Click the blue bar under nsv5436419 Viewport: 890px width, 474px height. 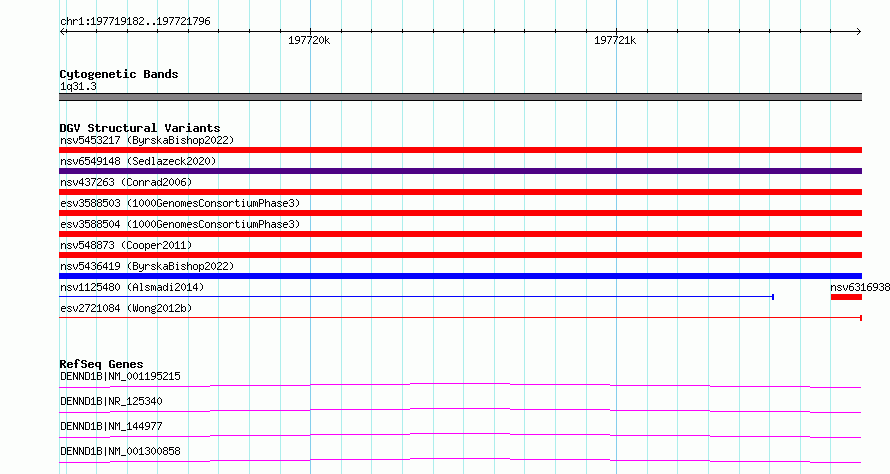coord(460,276)
